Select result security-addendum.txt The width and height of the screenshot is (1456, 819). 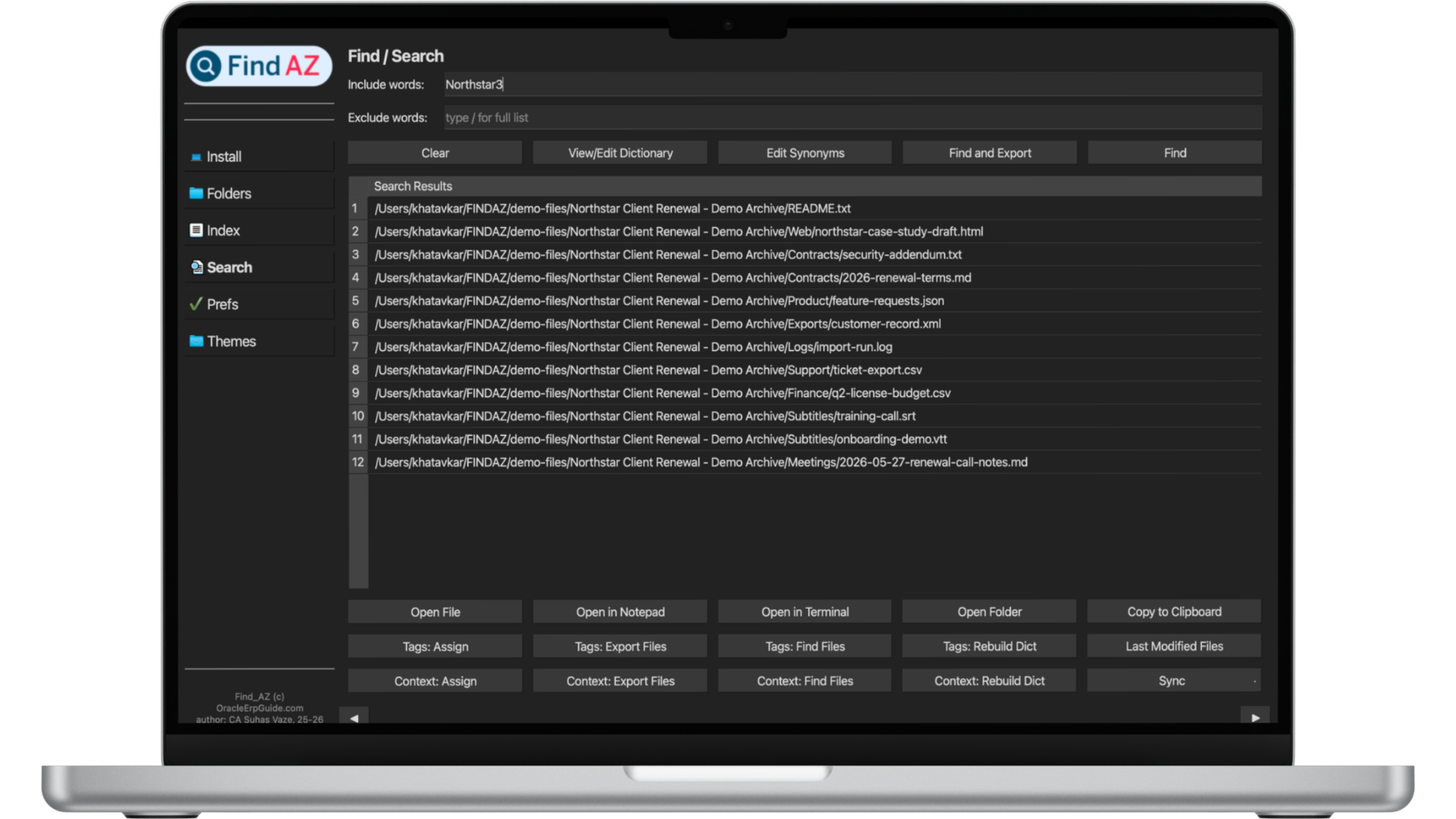(x=815, y=254)
